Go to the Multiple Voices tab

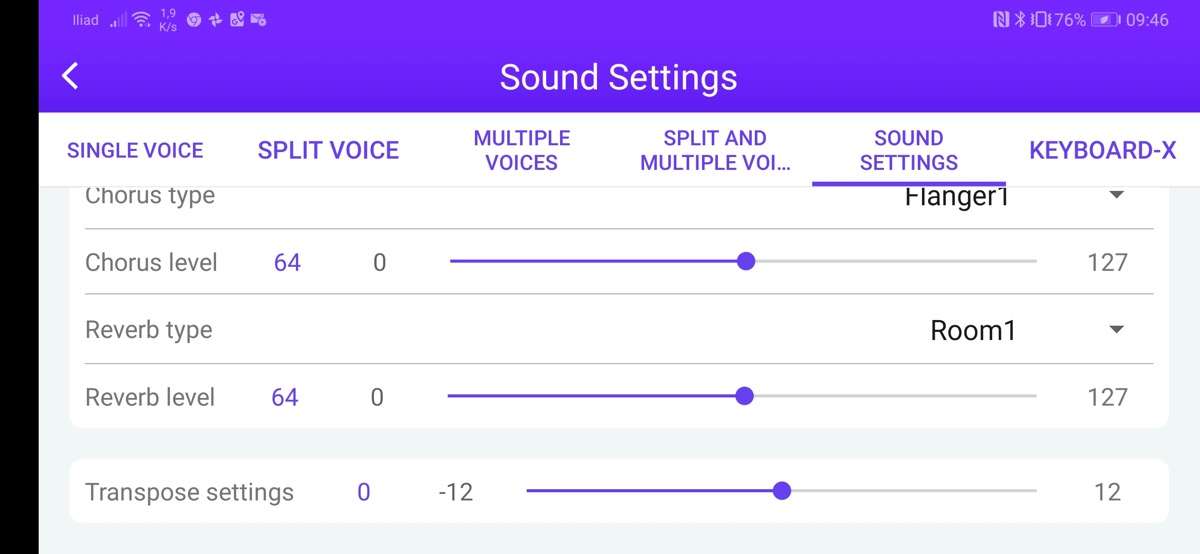pos(522,150)
